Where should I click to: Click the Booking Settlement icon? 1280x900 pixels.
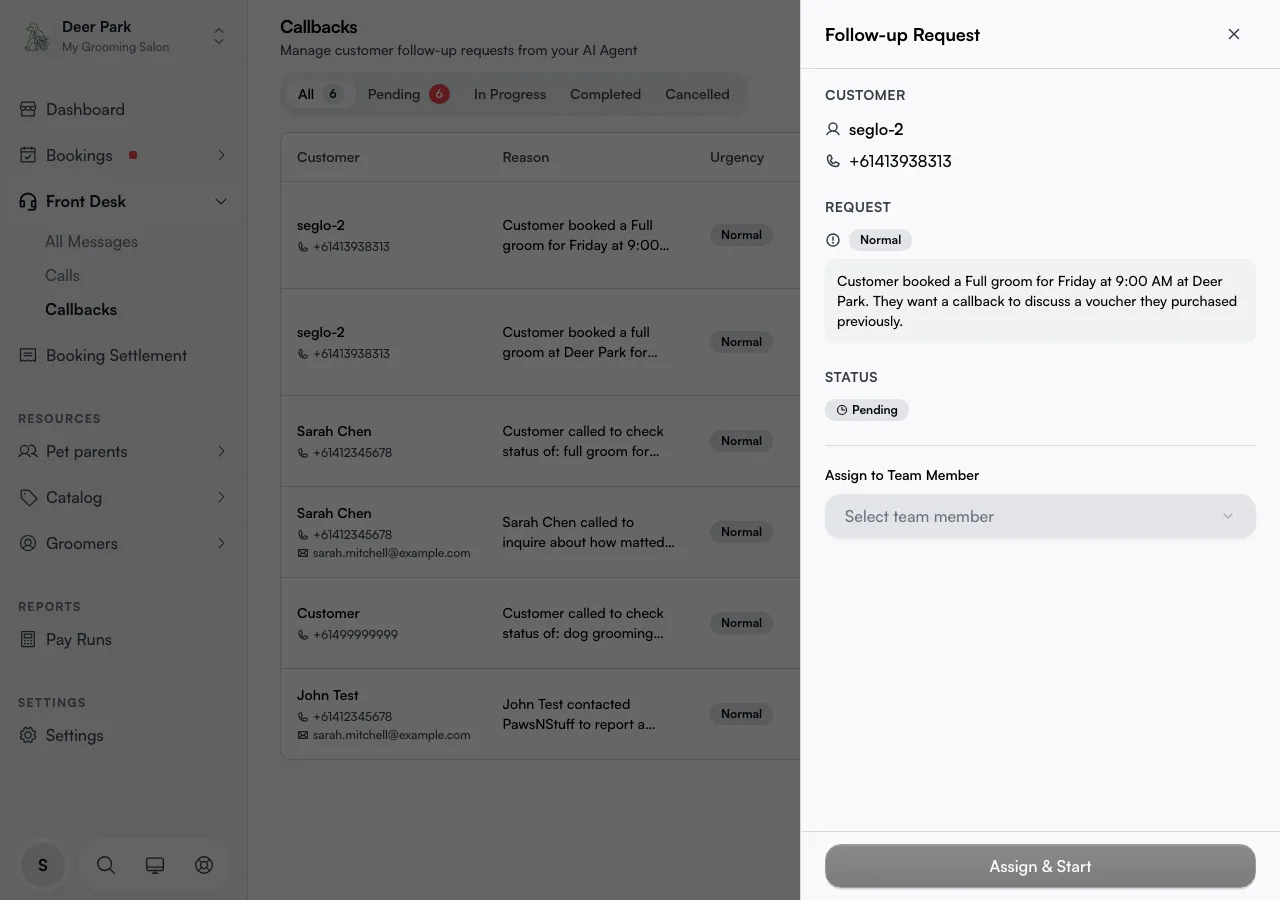point(28,355)
